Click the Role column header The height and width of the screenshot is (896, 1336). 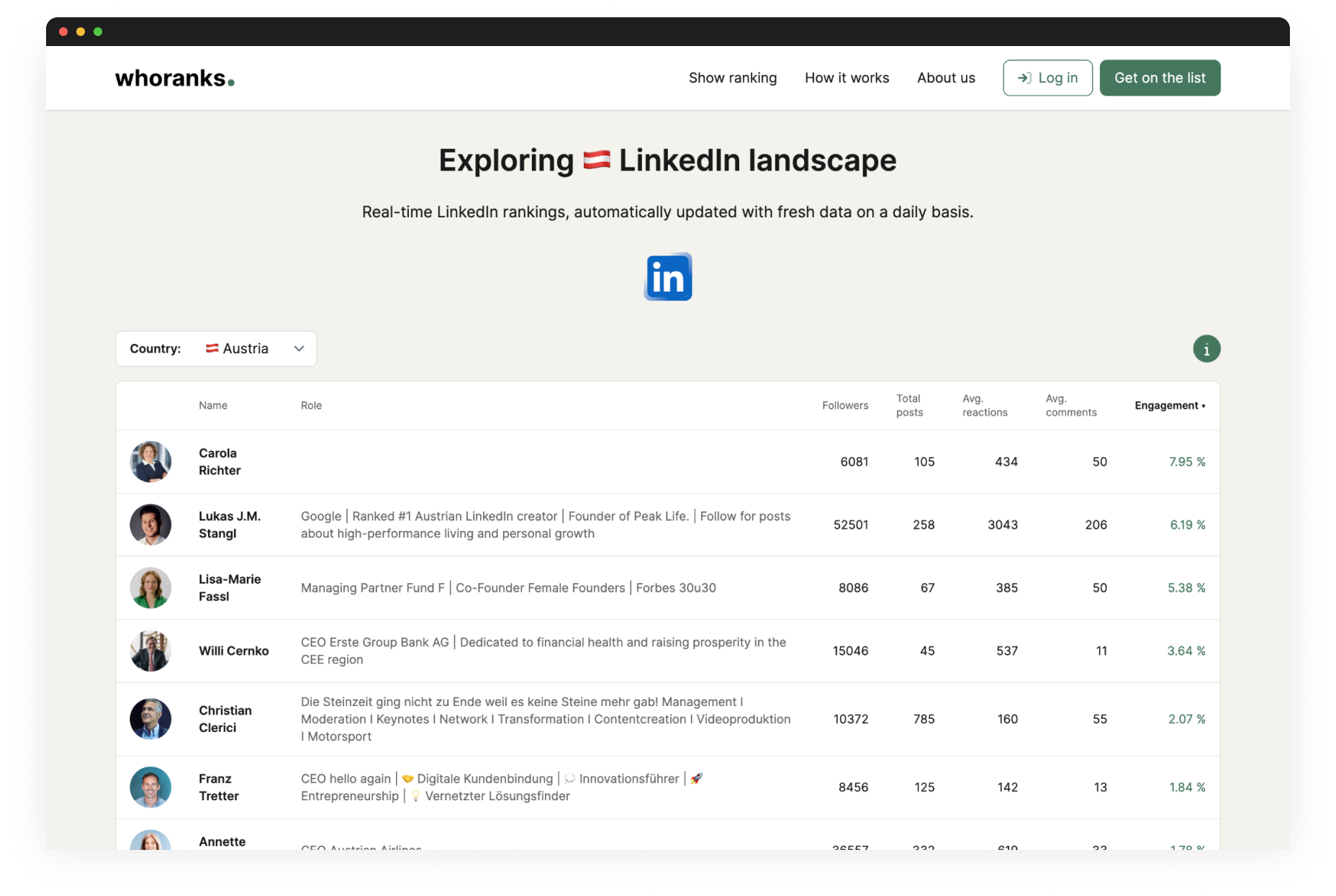[311, 406]
